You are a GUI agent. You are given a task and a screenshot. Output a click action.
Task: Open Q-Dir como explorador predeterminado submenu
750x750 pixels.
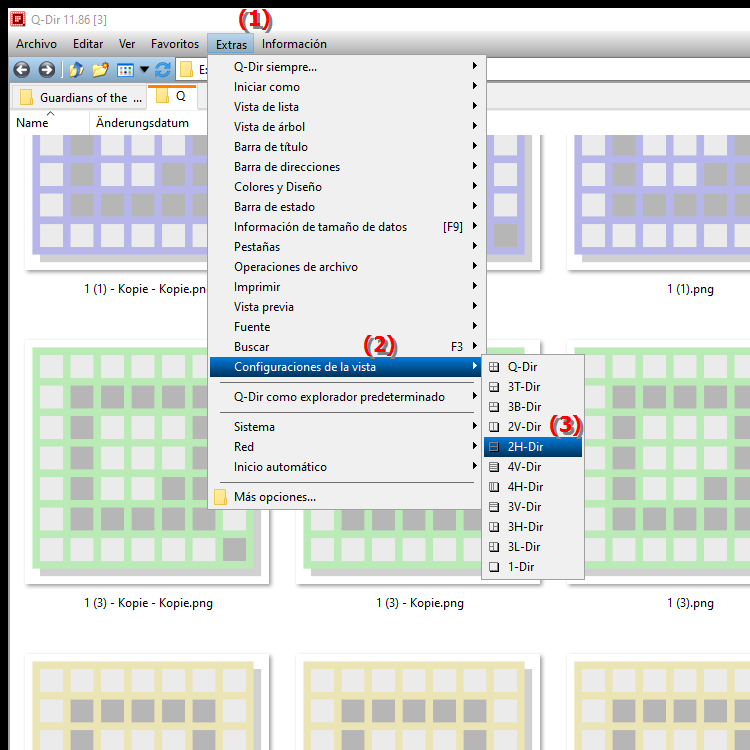coord(345,397)
